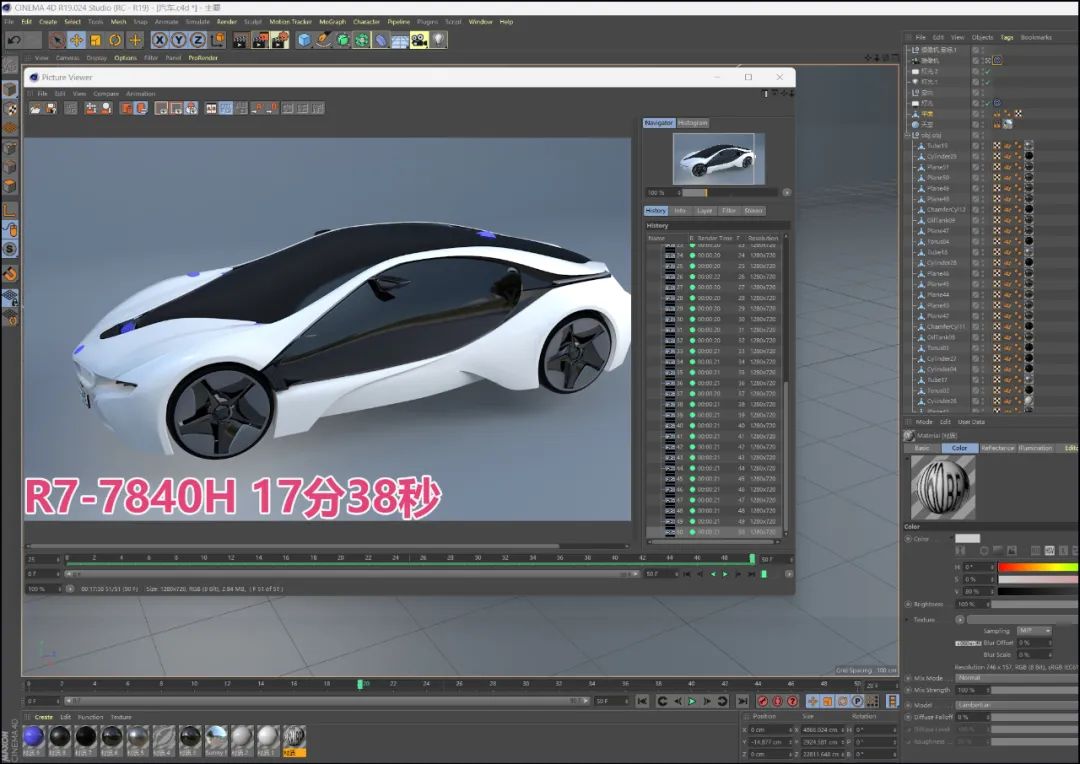Open the Sampling MIP dropdown
Viewport: 1080px width, 764px height.
[1033, 631]
